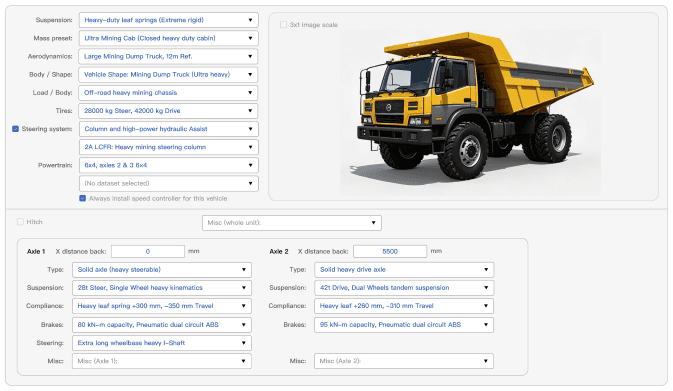The height and width of the screenshot is (391, 673).
Task: Open Vehicle Shape Mining Dump Truck dropdown
Action: point(168,75)
